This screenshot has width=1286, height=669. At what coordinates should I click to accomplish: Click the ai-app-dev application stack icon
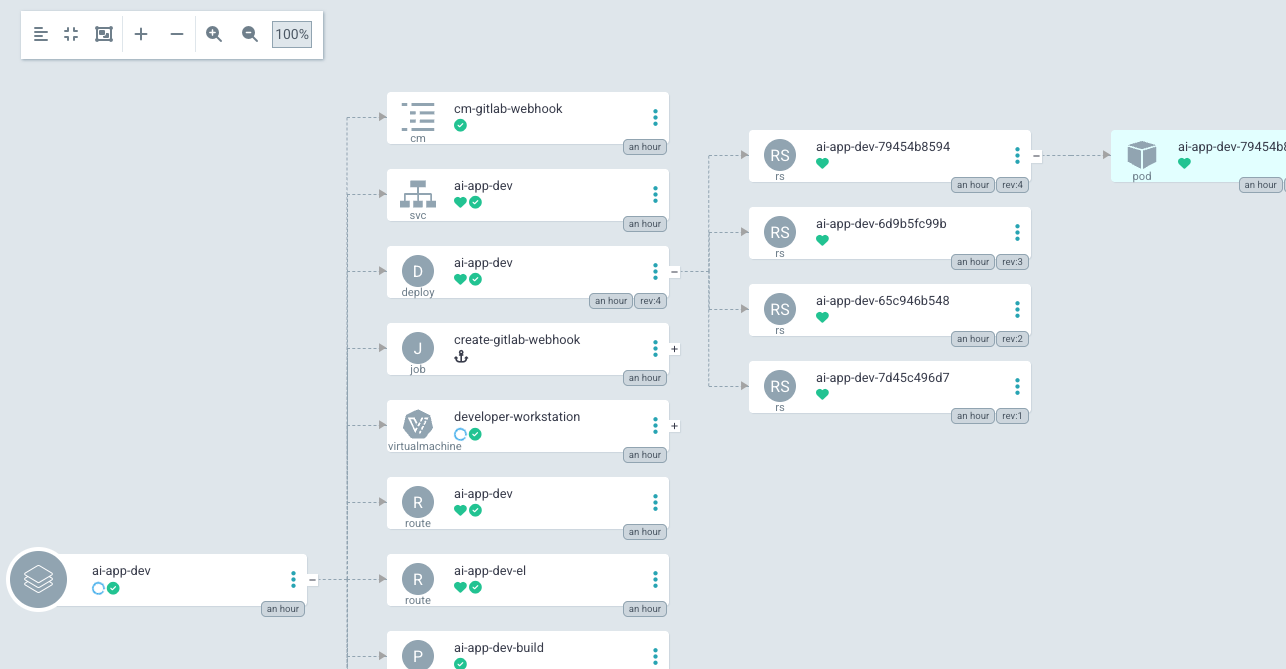(38, 579)
